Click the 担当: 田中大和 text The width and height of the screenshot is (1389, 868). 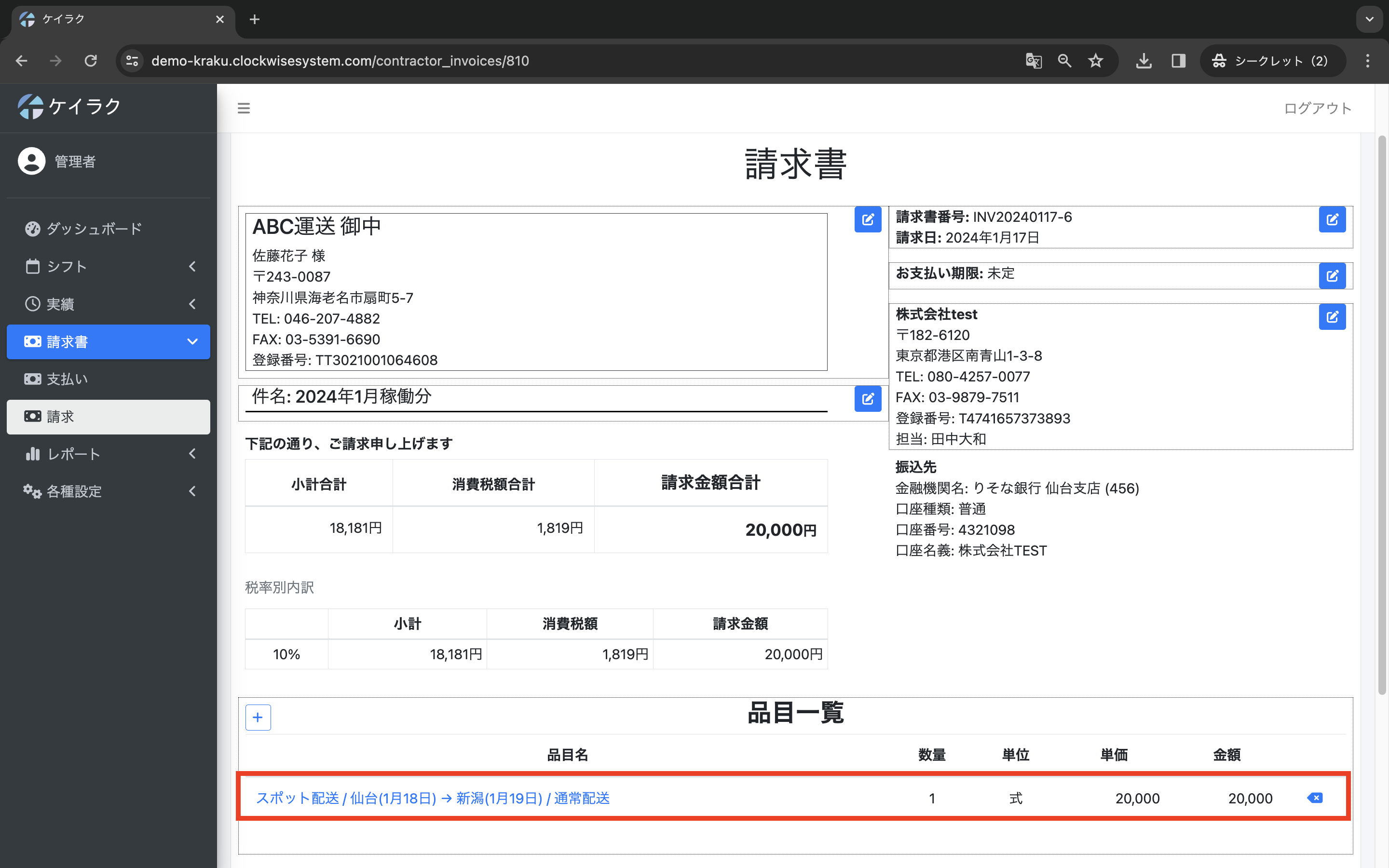click(x=941, y=439)
